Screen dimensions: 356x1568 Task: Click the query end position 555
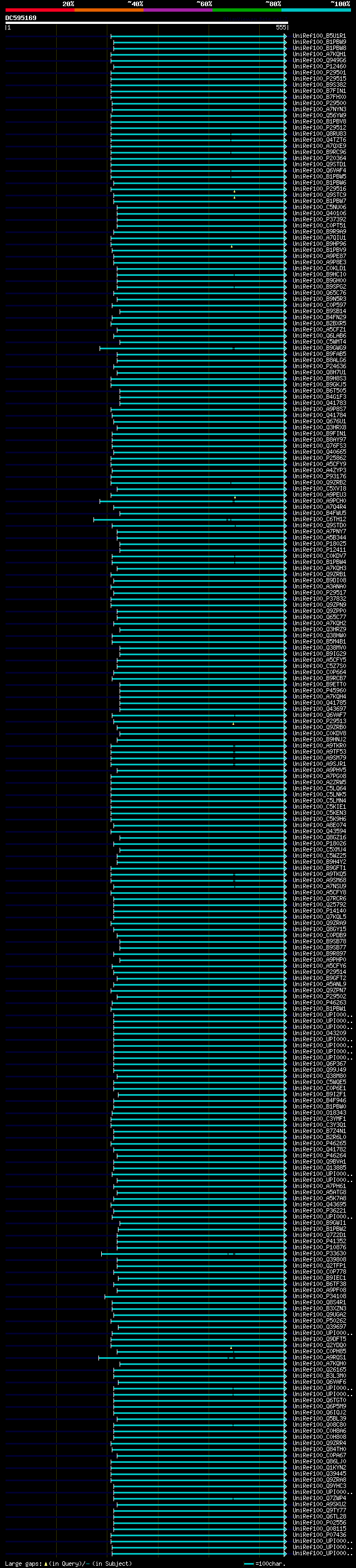[x=280, y=27]
